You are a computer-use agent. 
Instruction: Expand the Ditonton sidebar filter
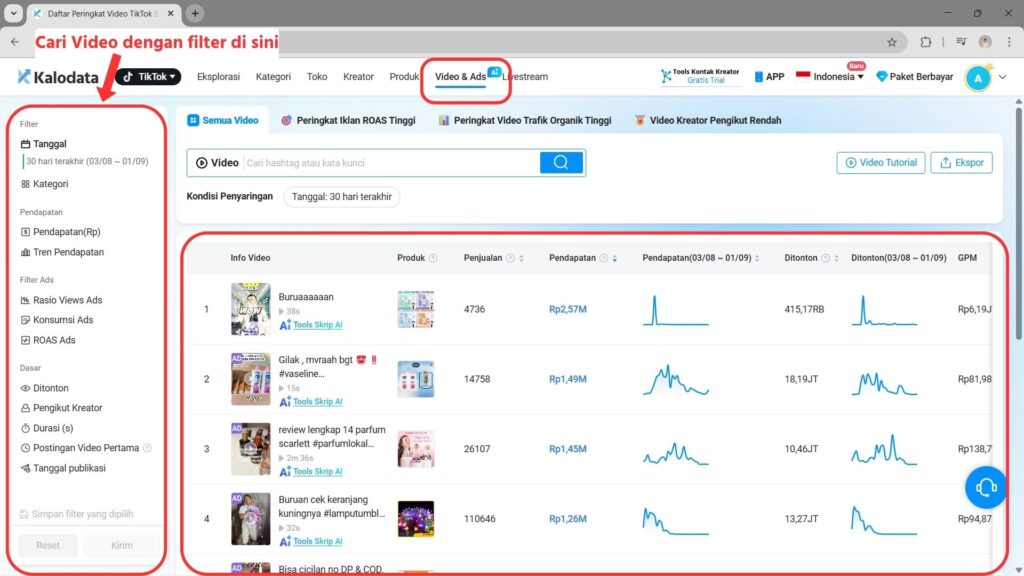pos(44,388)
